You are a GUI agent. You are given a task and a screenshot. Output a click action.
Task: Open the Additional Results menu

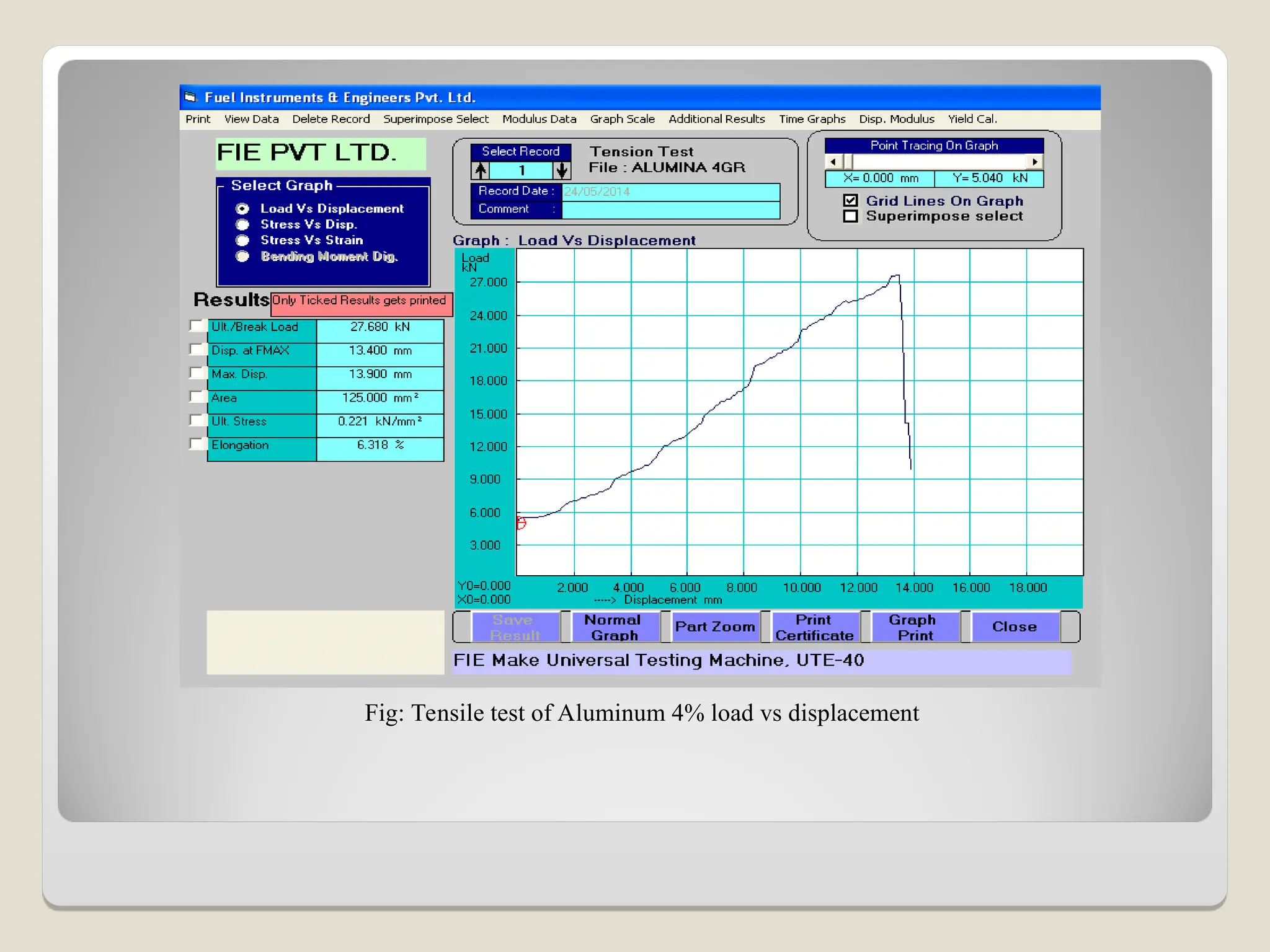tap(717, 119)
